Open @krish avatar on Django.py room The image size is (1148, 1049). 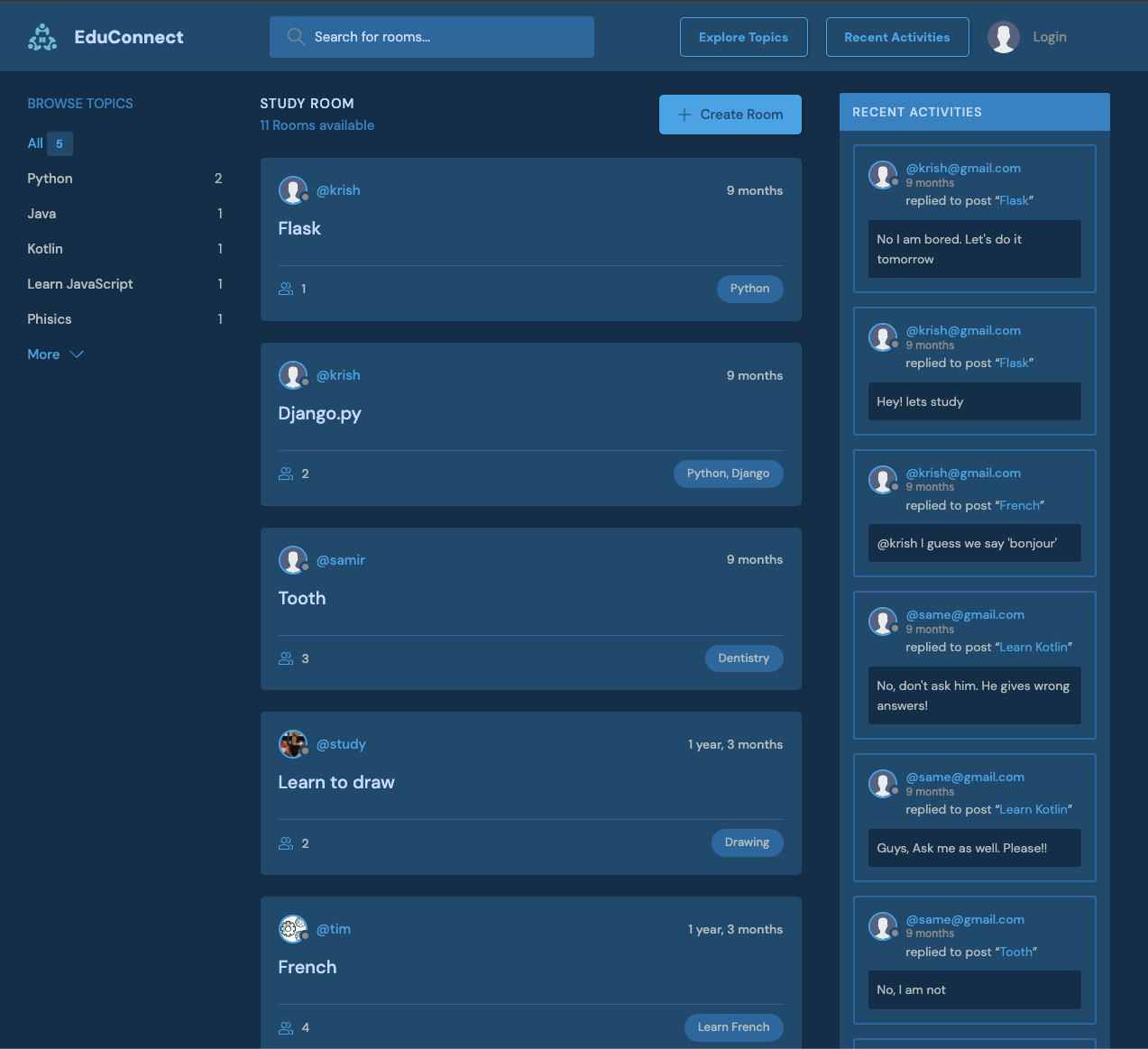[293, 375]
